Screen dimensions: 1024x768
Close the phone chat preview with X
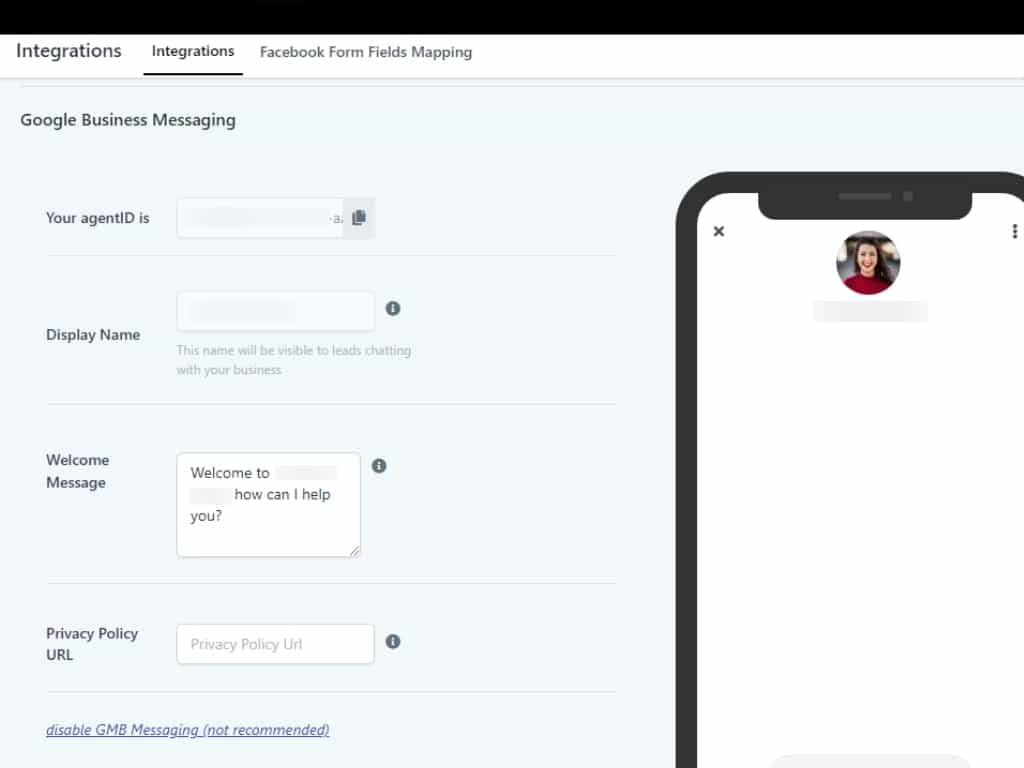(718, 231)
